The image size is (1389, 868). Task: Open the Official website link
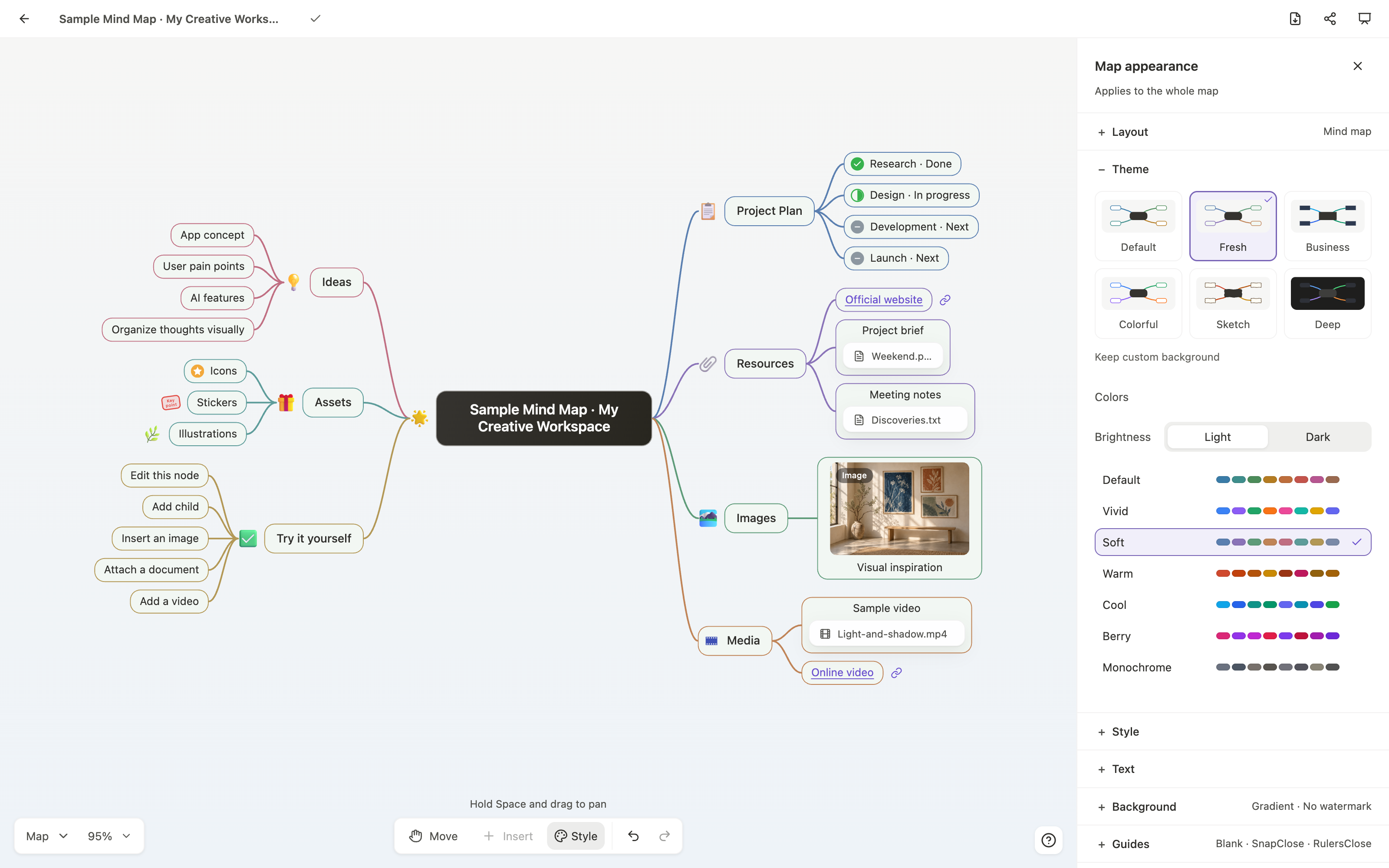[883, 299]
